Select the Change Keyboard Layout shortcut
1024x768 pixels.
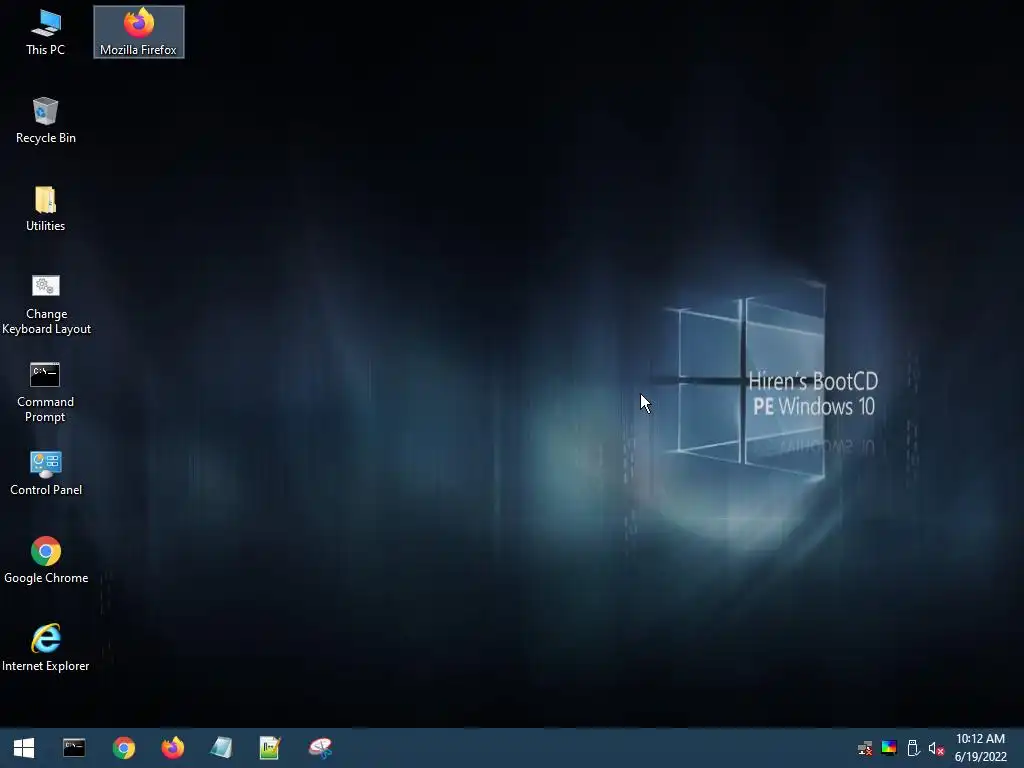46,304
